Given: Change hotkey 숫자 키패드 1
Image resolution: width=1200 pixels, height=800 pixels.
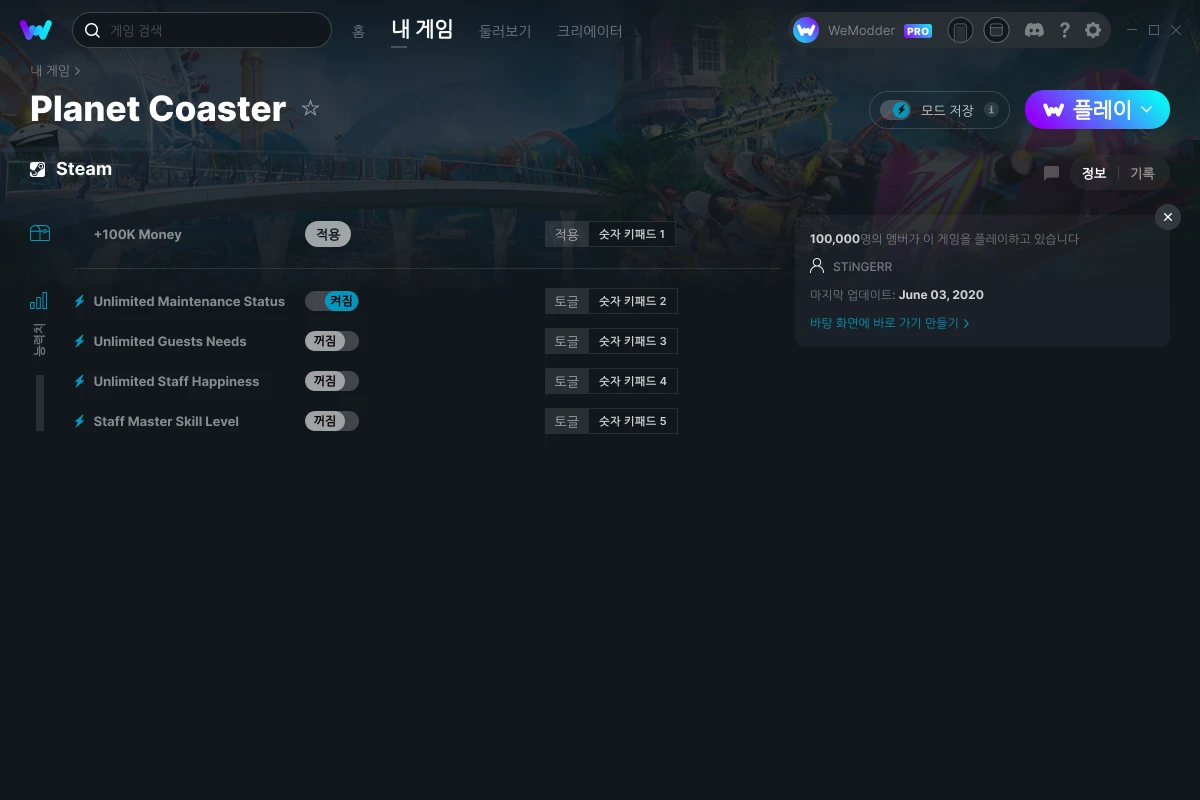Looking at the screenshot, I should coord(632,234).
